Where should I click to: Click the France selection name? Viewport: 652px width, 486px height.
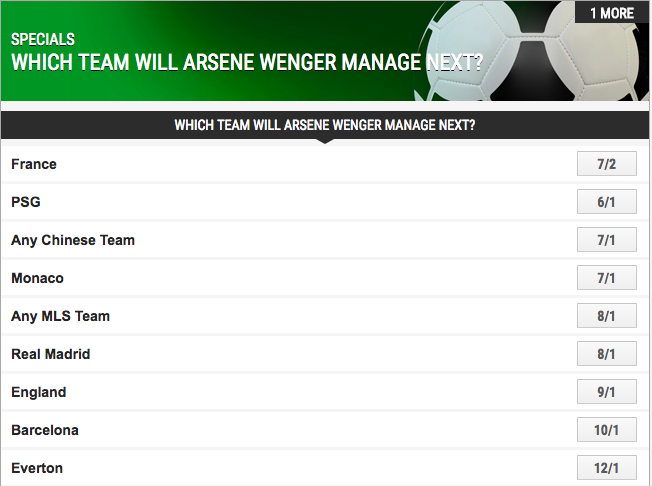34,164
